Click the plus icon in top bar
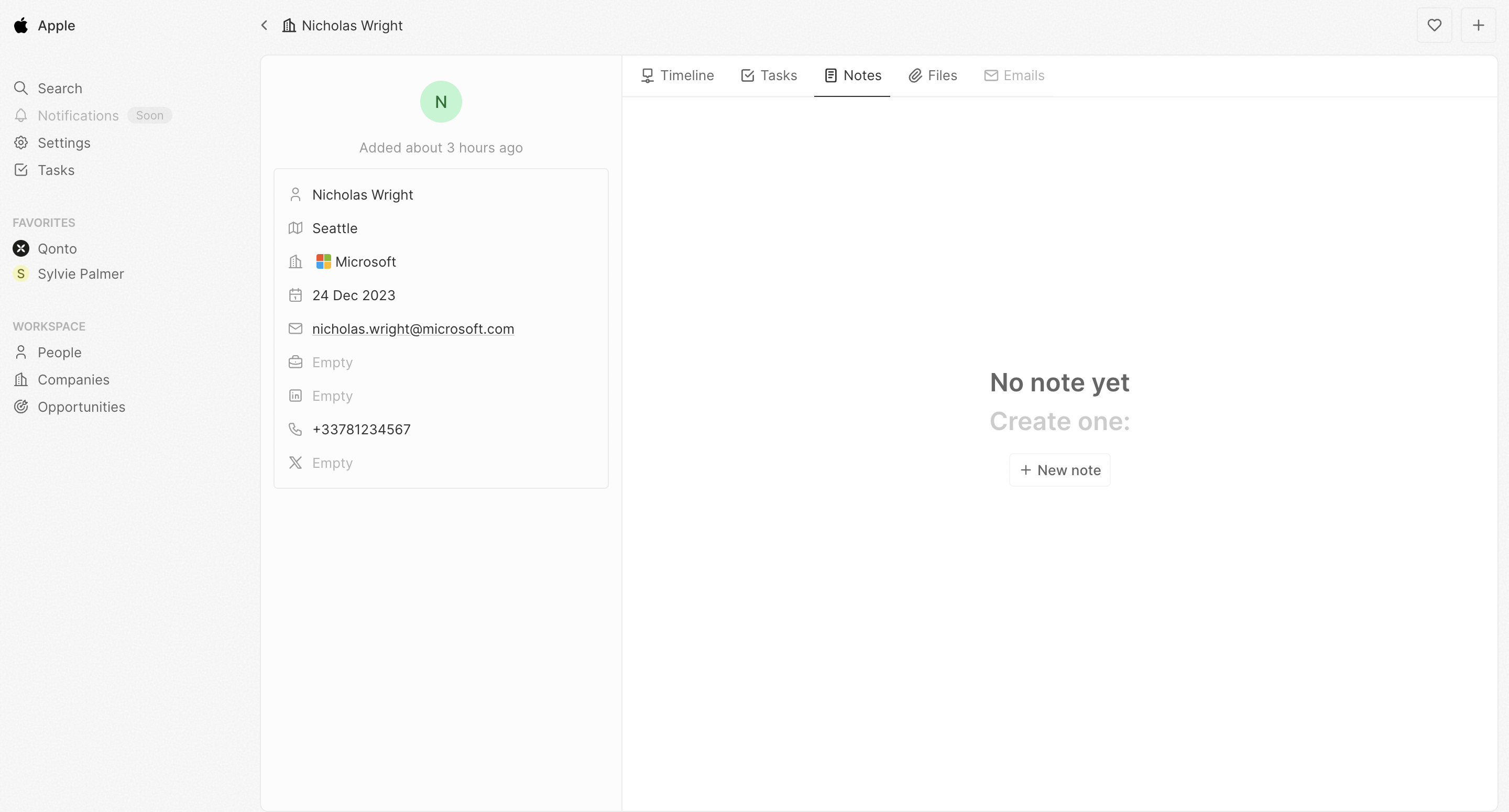 (x=1478, y=25)
